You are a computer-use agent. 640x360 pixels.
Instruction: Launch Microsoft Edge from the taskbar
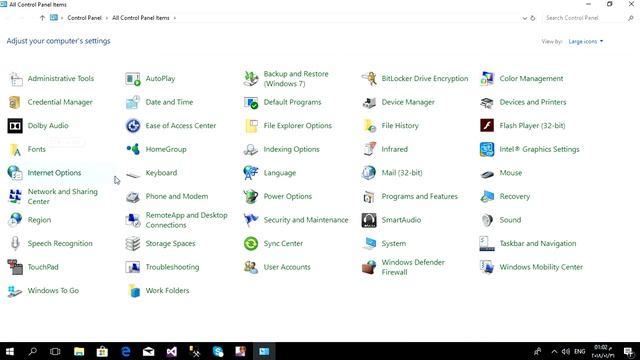pos(125,351)
